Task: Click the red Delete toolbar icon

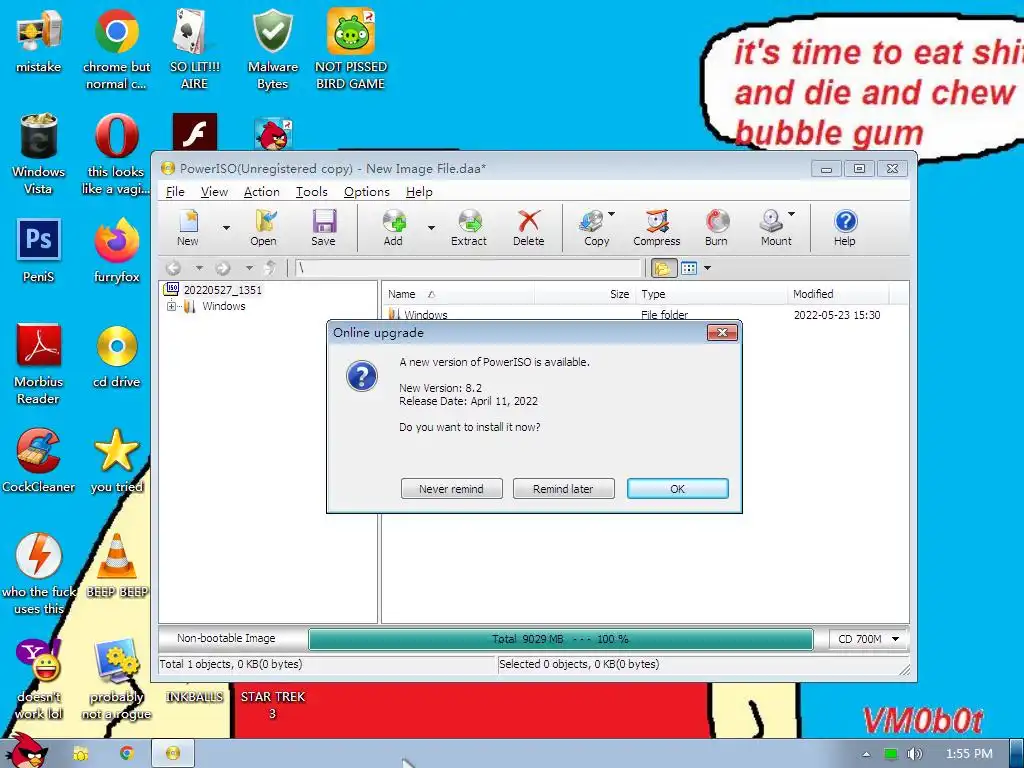Action: click(x=528, y=227)
